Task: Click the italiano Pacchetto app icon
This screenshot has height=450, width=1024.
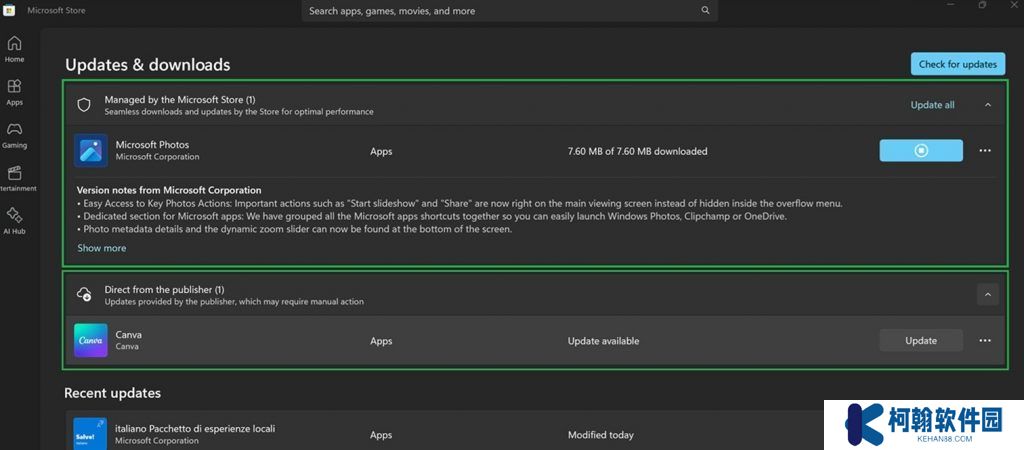Action: 90,433
